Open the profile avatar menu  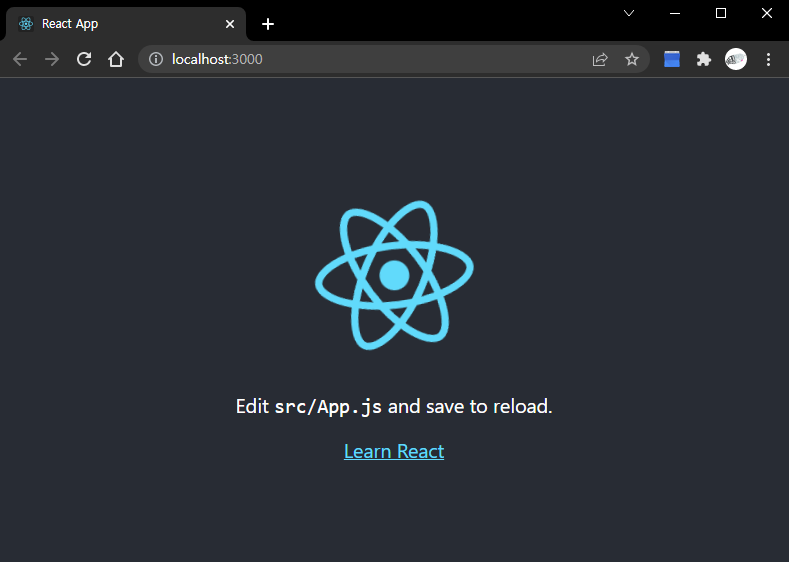736,59
